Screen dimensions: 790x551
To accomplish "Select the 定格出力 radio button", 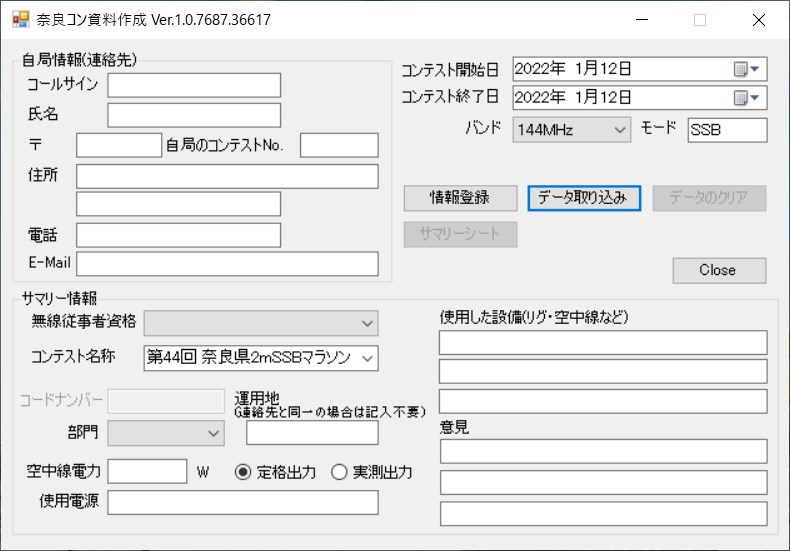I will pyautogui.click(x=243, y=472).
